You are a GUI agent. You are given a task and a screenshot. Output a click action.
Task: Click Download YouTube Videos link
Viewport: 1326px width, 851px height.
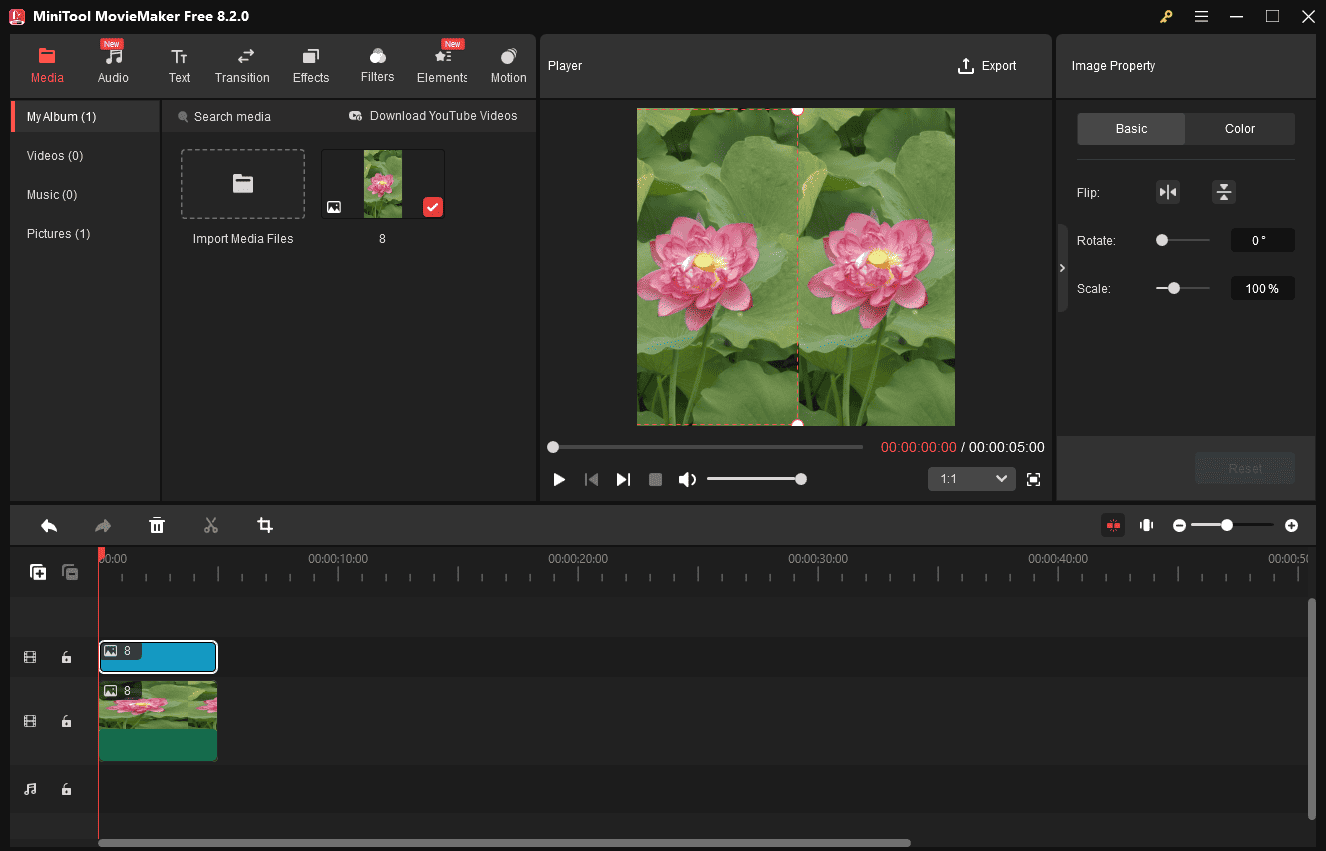[x=433, y=116]
